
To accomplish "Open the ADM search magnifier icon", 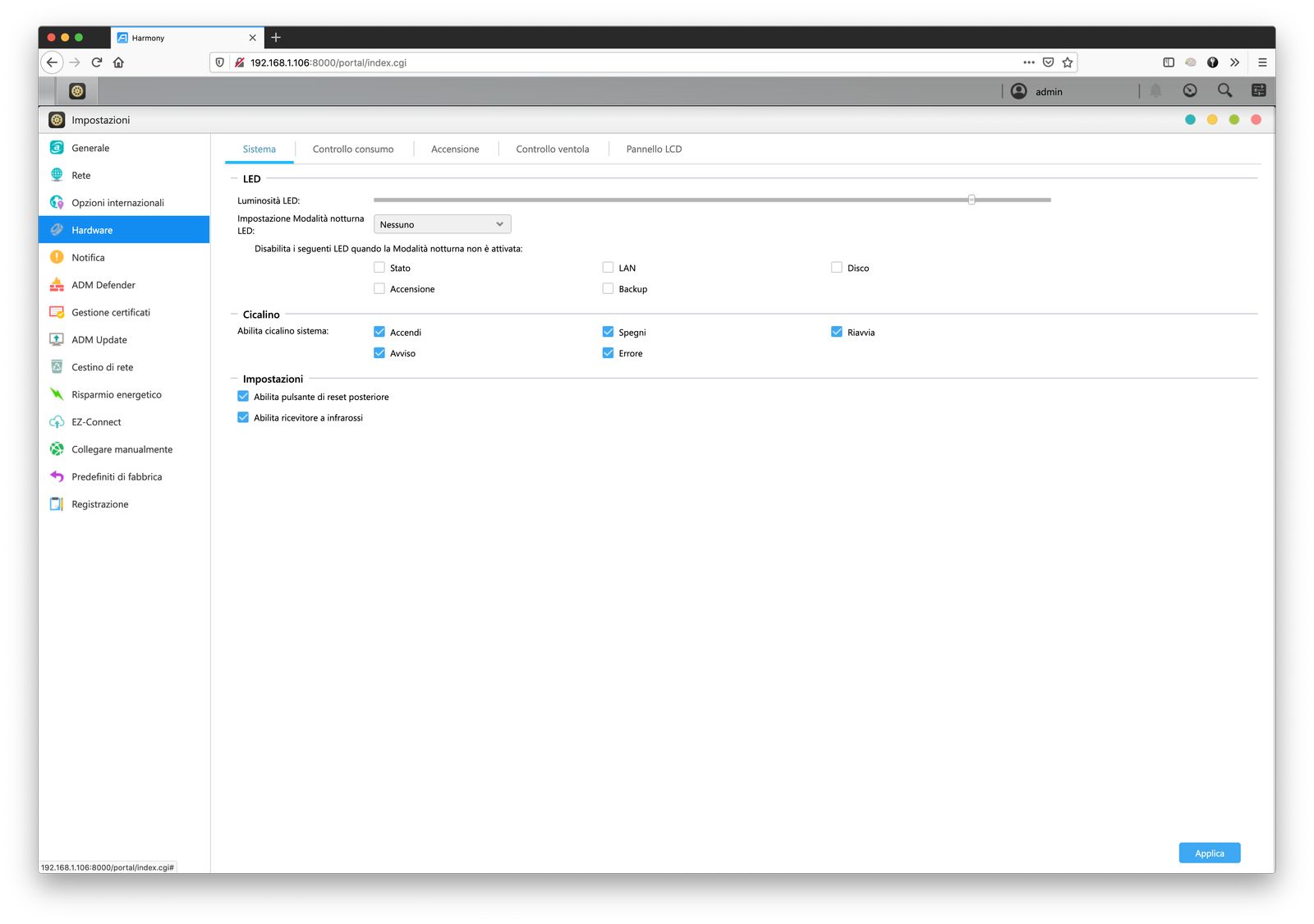I will [x=1224, y=91].
